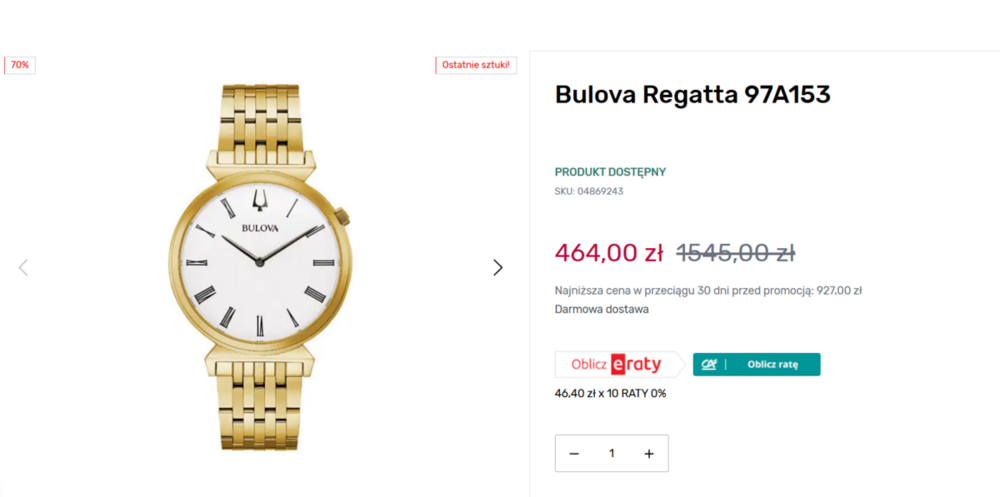Image resolution: width=1000 pixels, height=497 pixels.
Task: Click the crossed-out 1545,00 zł price
Action: click(735, 253)
